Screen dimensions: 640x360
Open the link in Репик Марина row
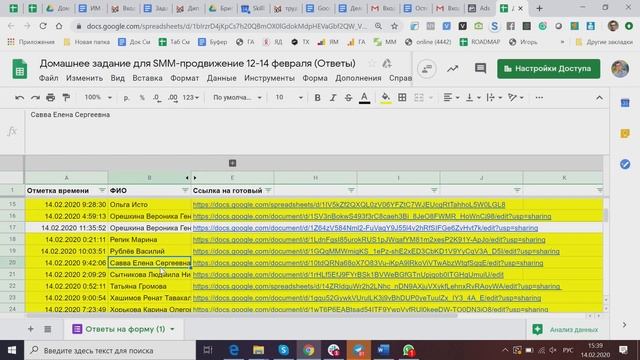[369, 240]
